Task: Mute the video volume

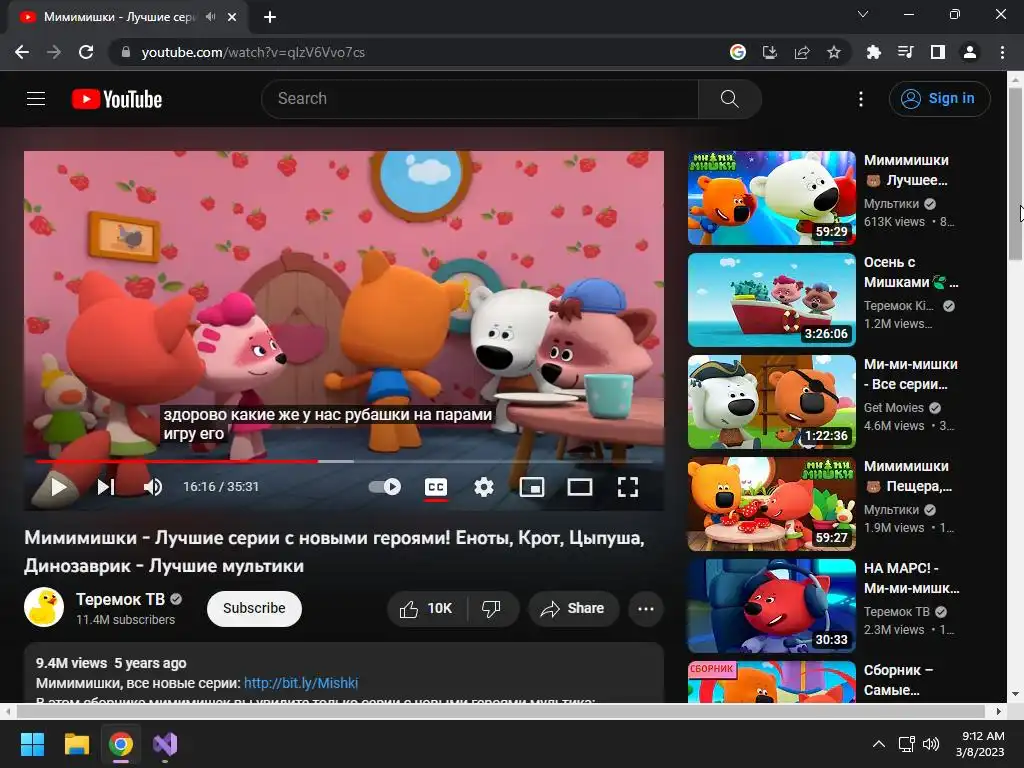Action: click(x=153, y=487)
